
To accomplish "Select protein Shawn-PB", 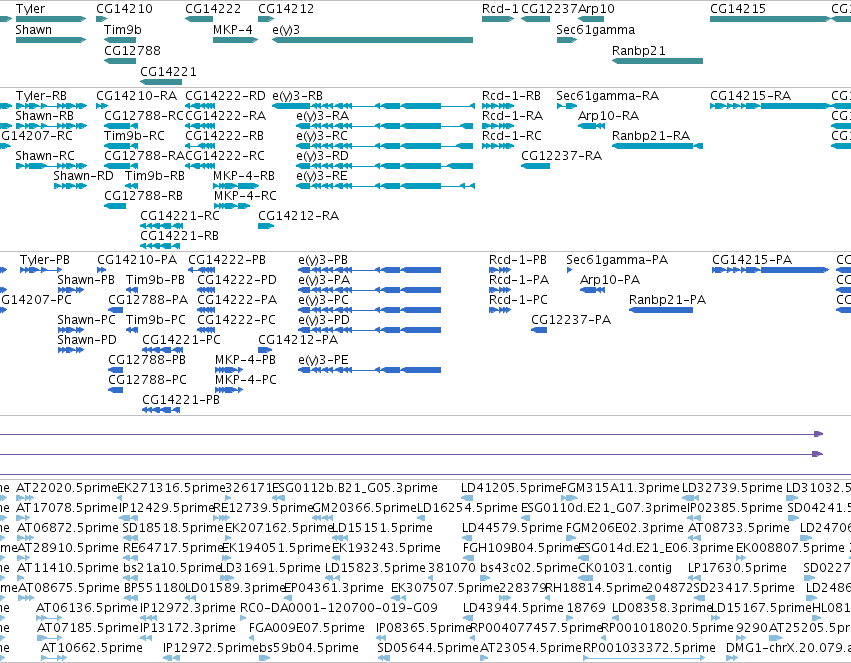I will click(x=71, y=290).
